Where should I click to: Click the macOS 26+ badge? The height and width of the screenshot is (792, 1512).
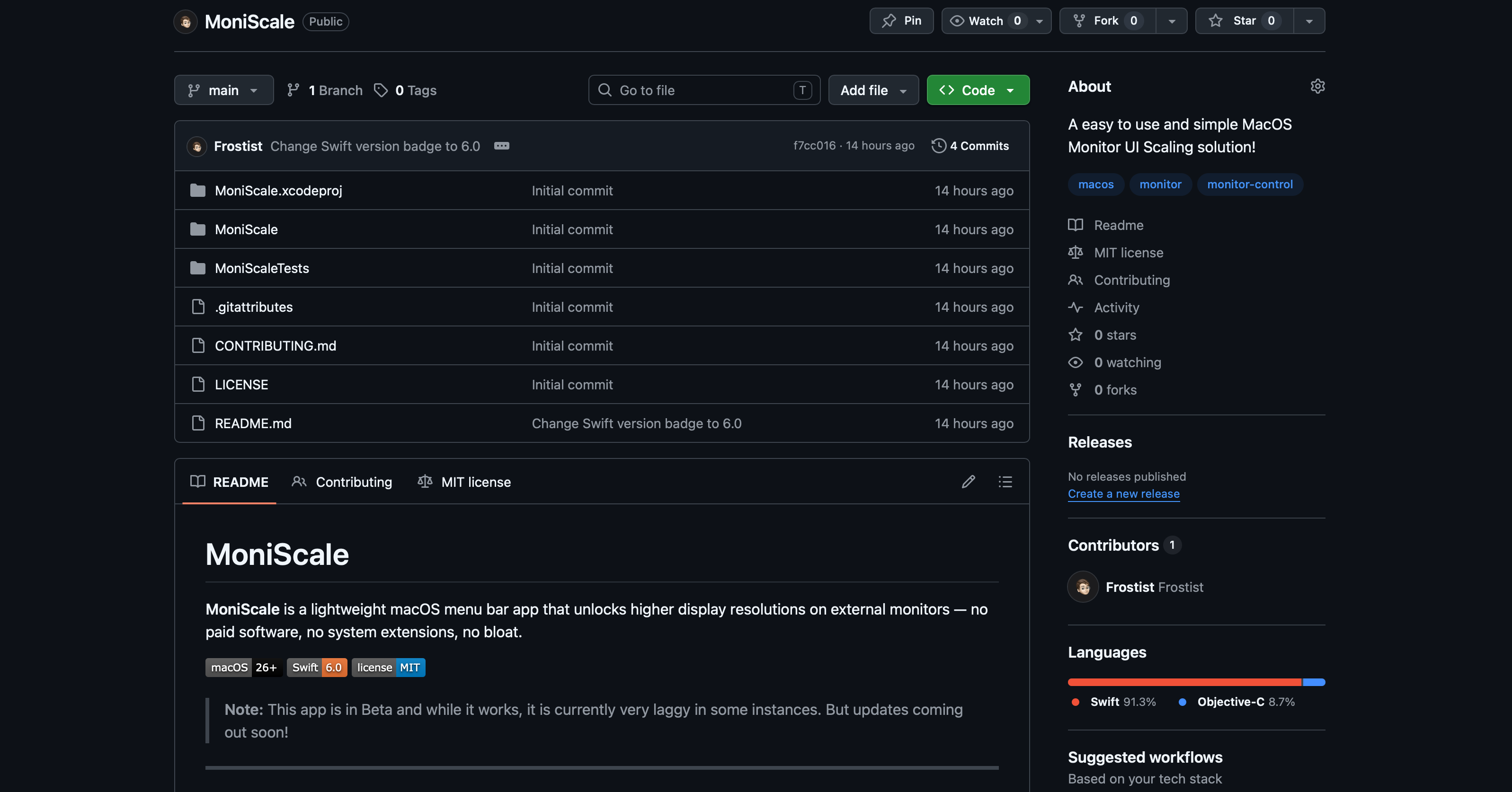(x=244, y=668)
